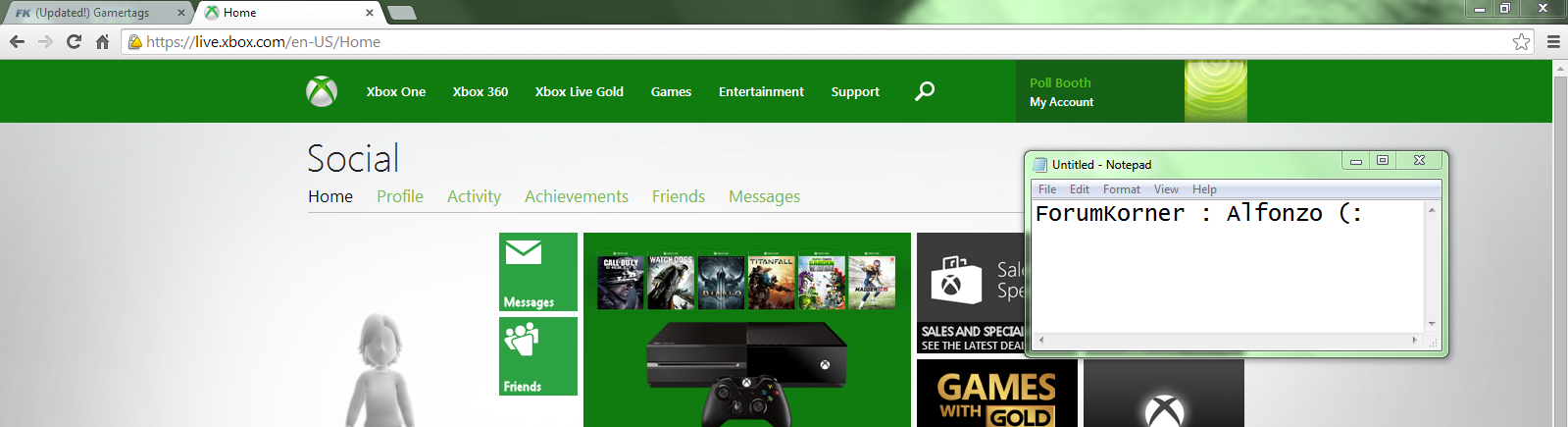Click inside Notepad text area

click(x=1228, y=266)
